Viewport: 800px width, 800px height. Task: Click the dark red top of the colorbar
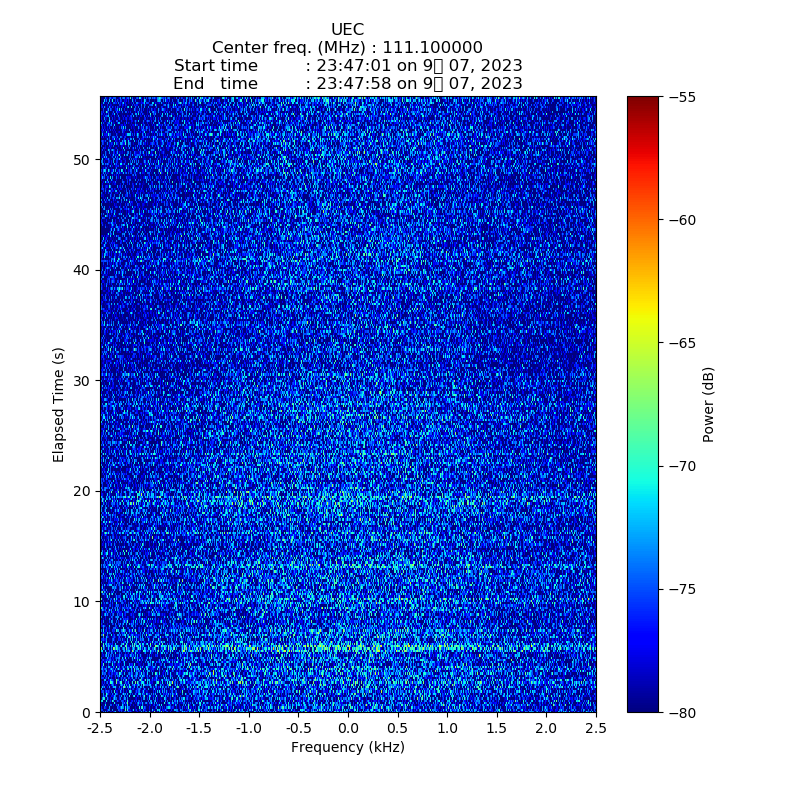point(643,102)
